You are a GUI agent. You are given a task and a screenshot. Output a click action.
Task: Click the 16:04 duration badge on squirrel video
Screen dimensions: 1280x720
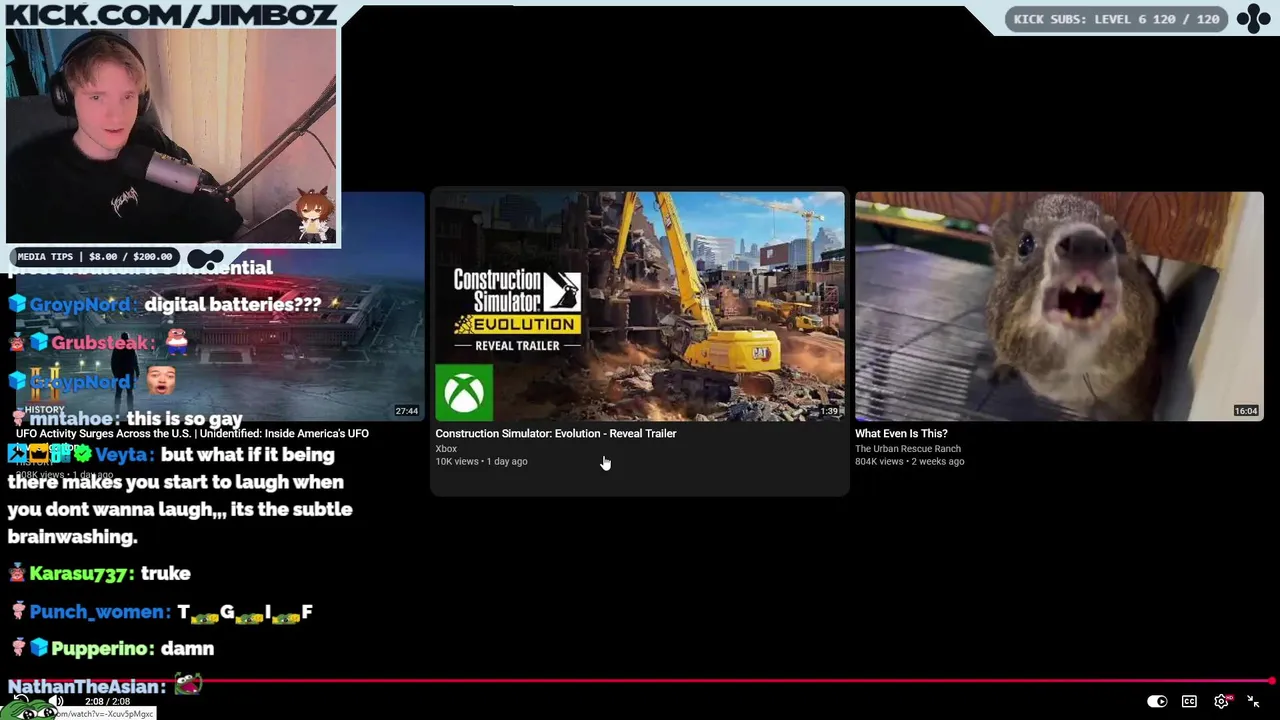tap(1246, 411)
